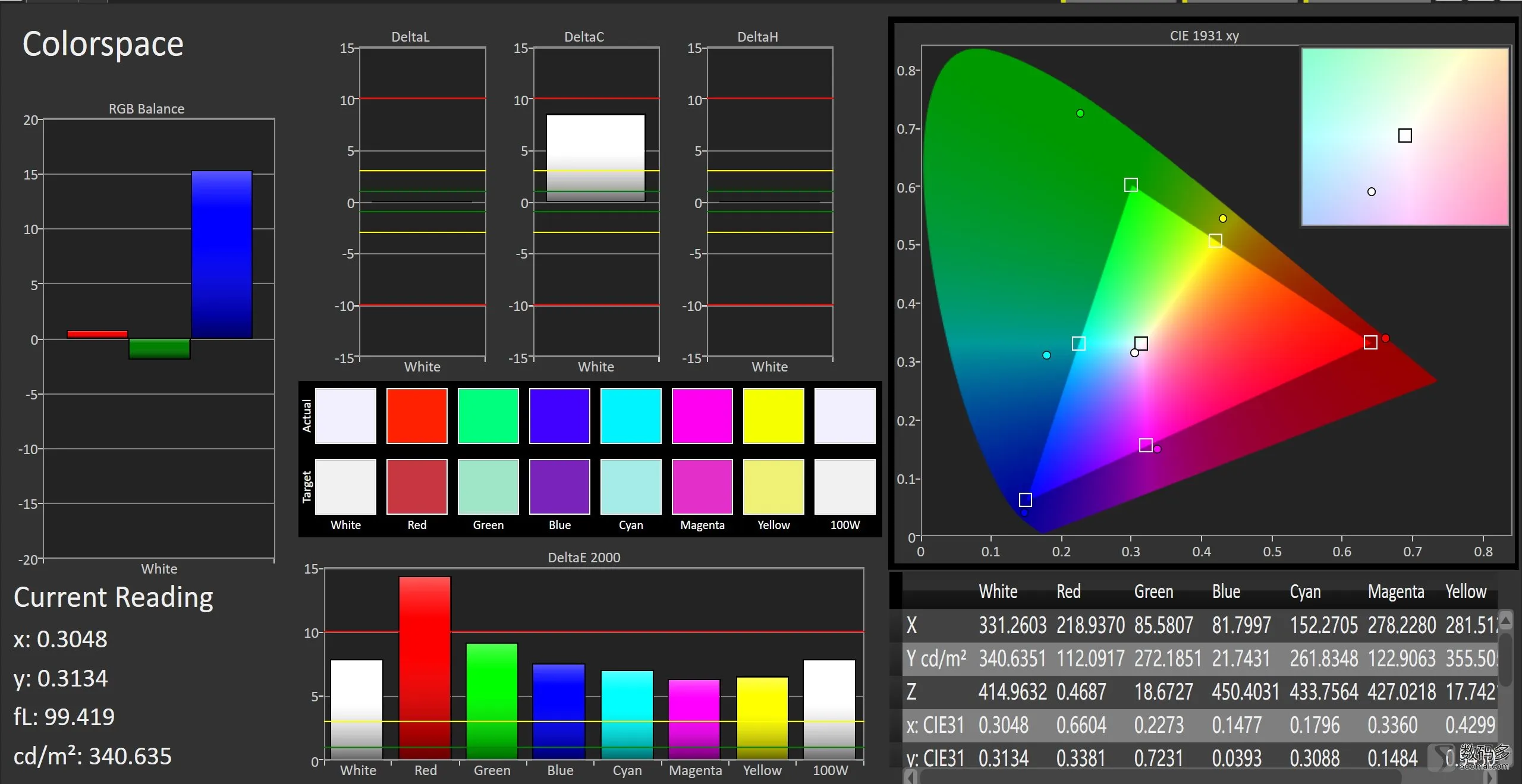Click the Red target color swatch
Image resolution: width=1522 pixels, height=784 pixels.
[x=417, y=487]
